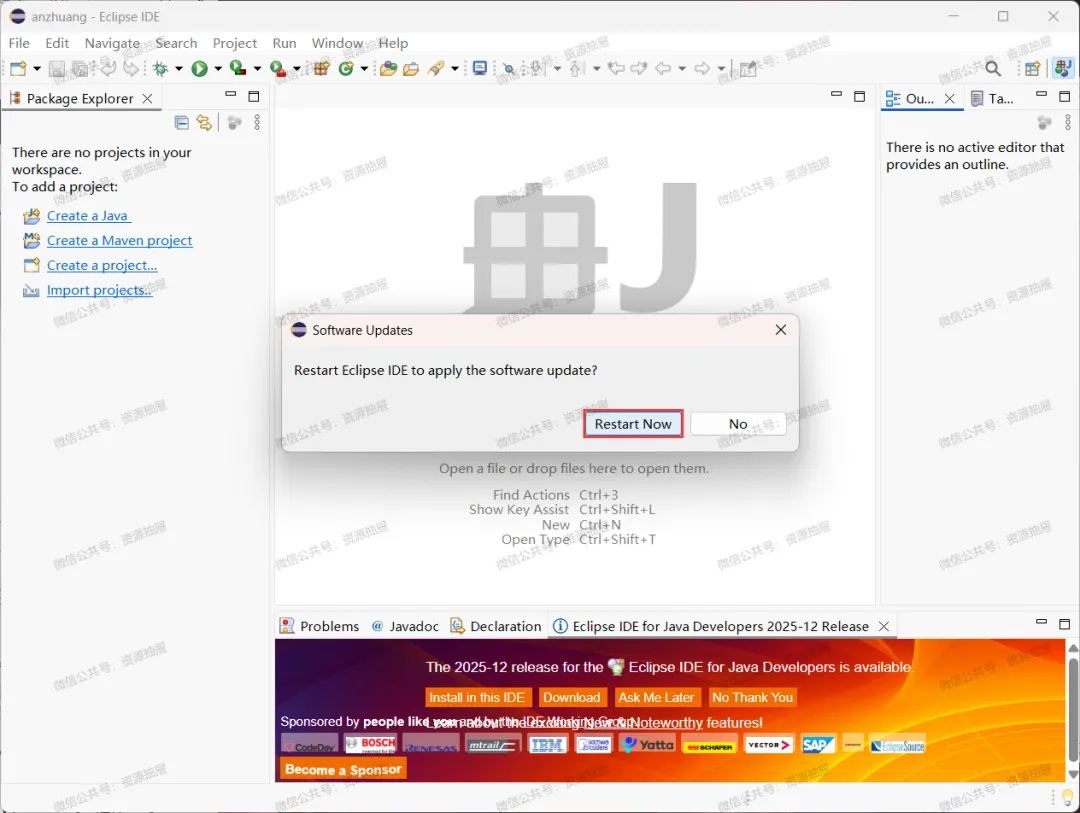The width and height of the screenshot is (1080, 813).
Task: Minimize the Package Explorer panel
Action: [x=231, y=95]
